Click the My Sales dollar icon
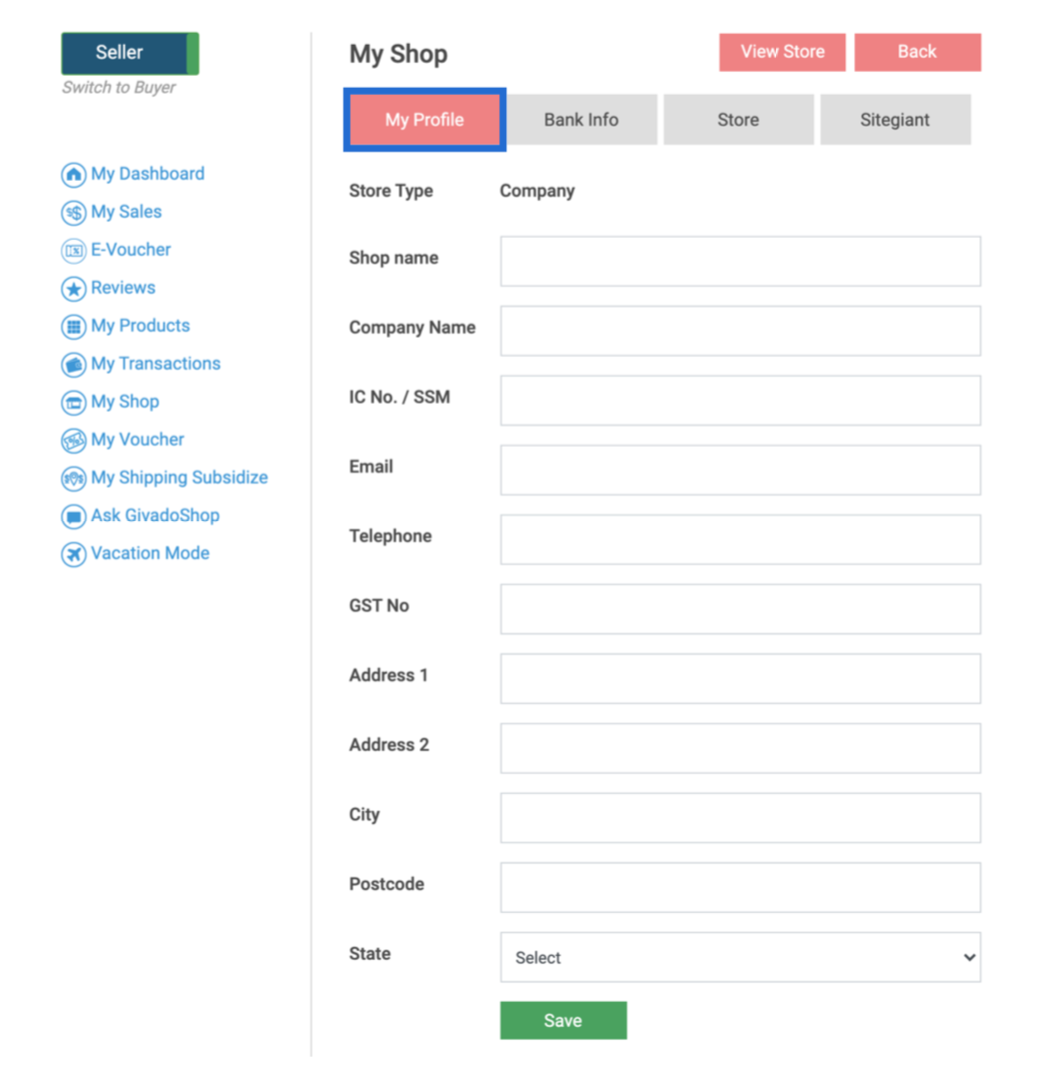1064x1088 pixels. 73,213
